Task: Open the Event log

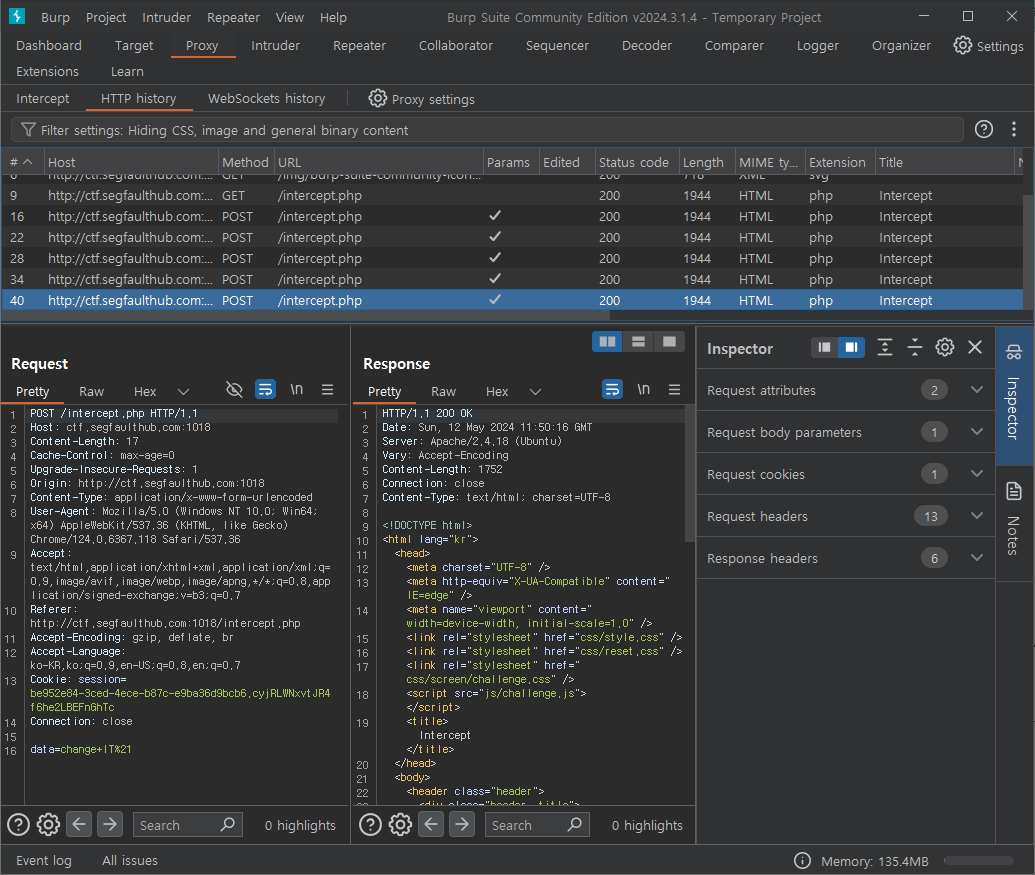Action: click(44, 860)
